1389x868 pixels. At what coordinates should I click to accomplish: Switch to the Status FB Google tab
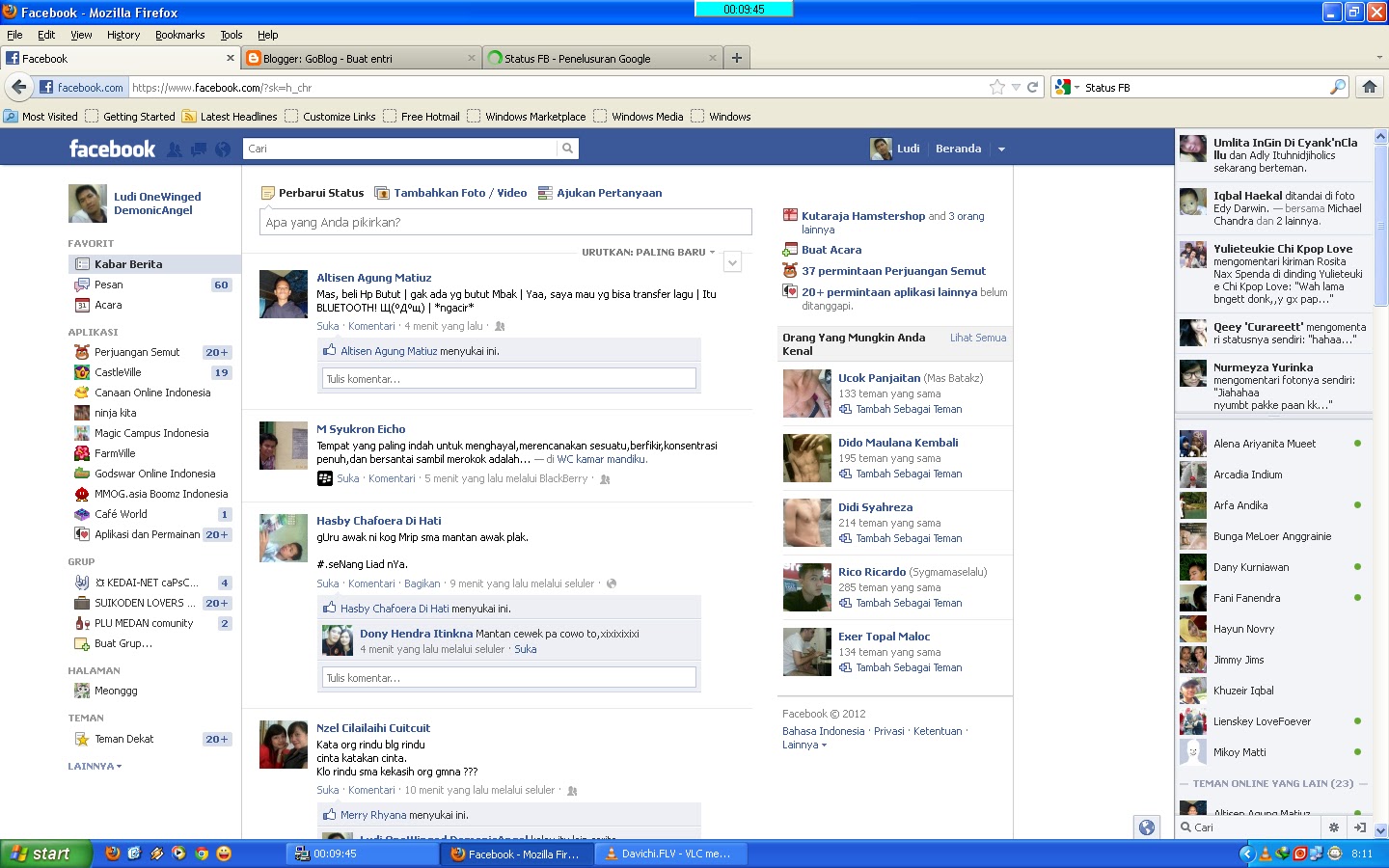[604, 58]
